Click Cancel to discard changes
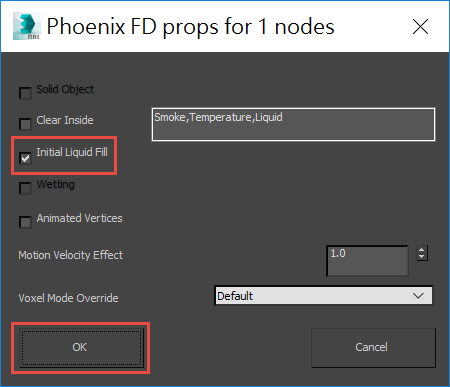 (373, 348)
